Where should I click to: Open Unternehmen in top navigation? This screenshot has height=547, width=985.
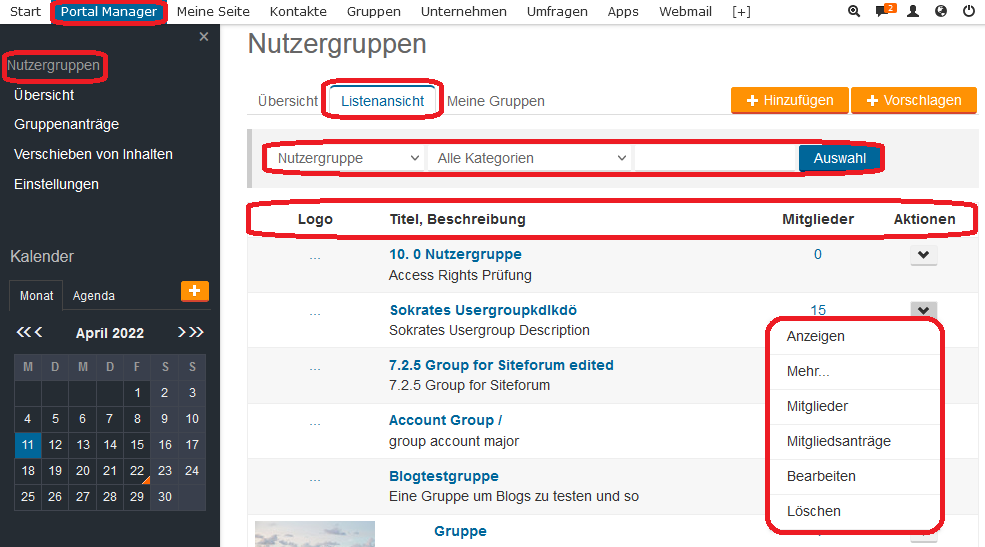pyautogui.click(x=464, y=11)
